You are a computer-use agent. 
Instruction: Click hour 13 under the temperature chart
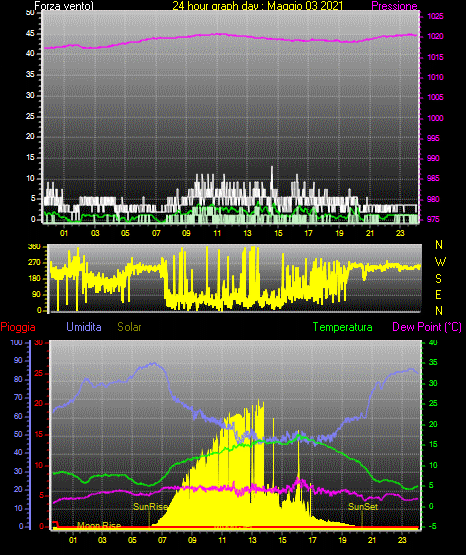point(252,540)
